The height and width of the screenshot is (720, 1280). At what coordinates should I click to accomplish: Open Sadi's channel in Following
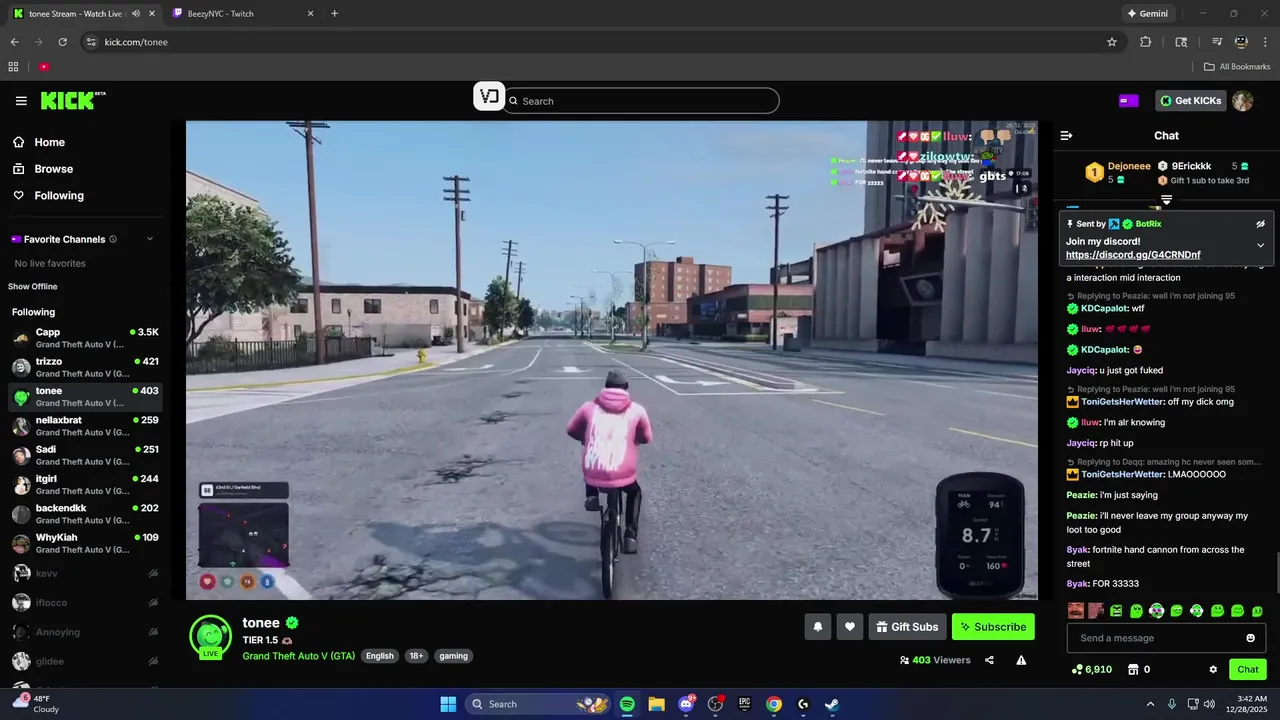85,455
